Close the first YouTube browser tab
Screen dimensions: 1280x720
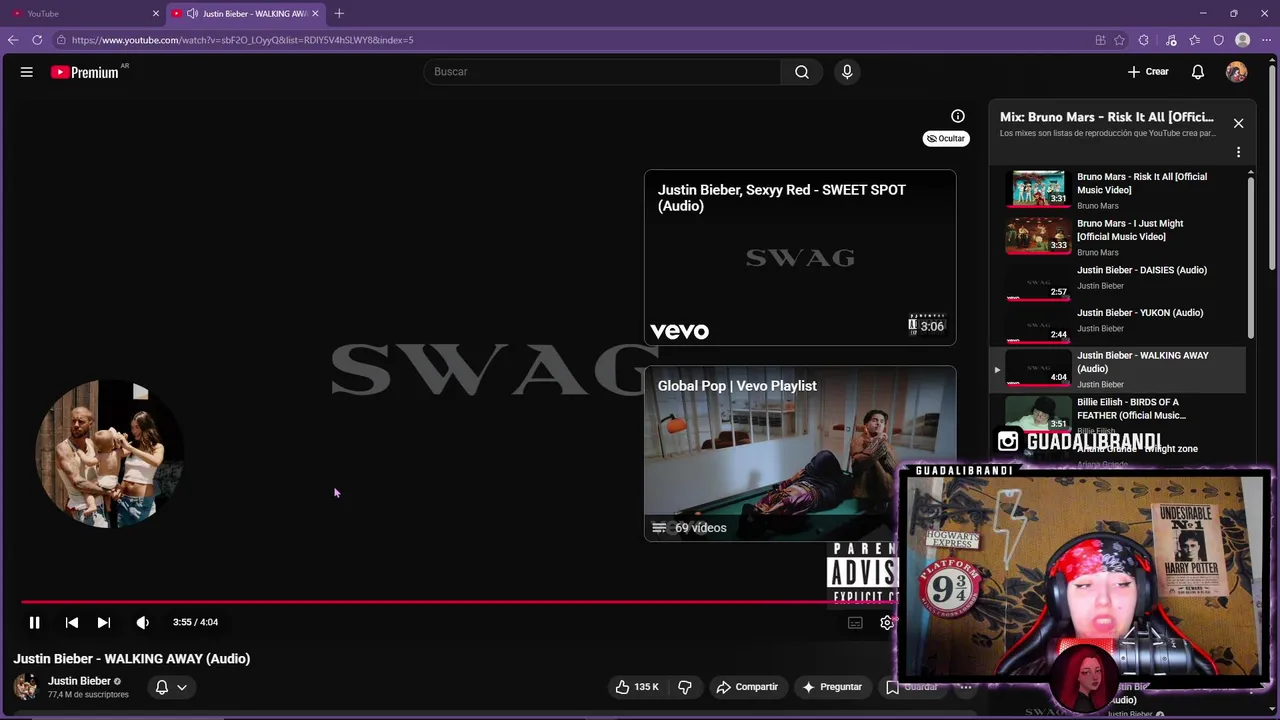click(155, 14)
